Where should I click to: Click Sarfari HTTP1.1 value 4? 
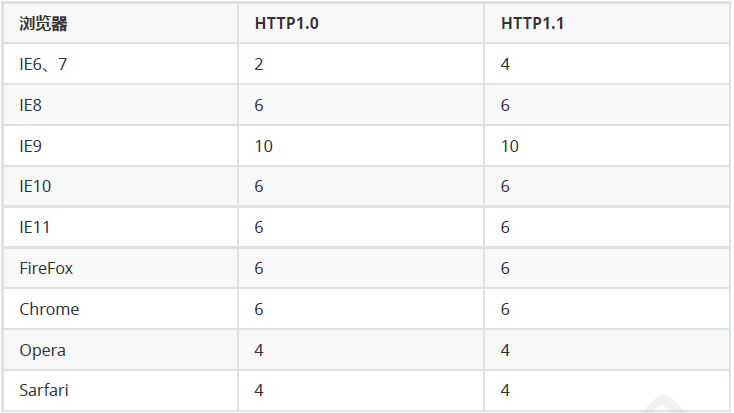505,390
